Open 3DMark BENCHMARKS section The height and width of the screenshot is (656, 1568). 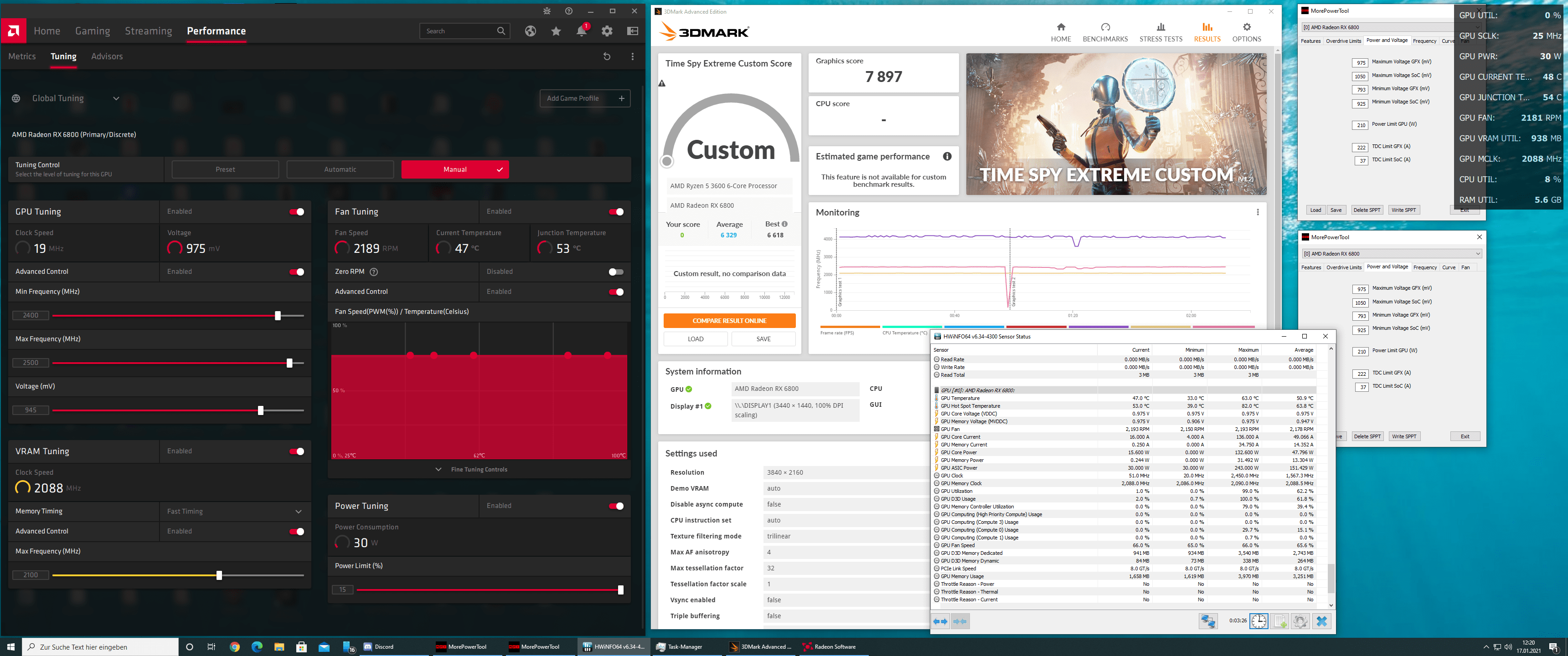tap(1105, 32)
